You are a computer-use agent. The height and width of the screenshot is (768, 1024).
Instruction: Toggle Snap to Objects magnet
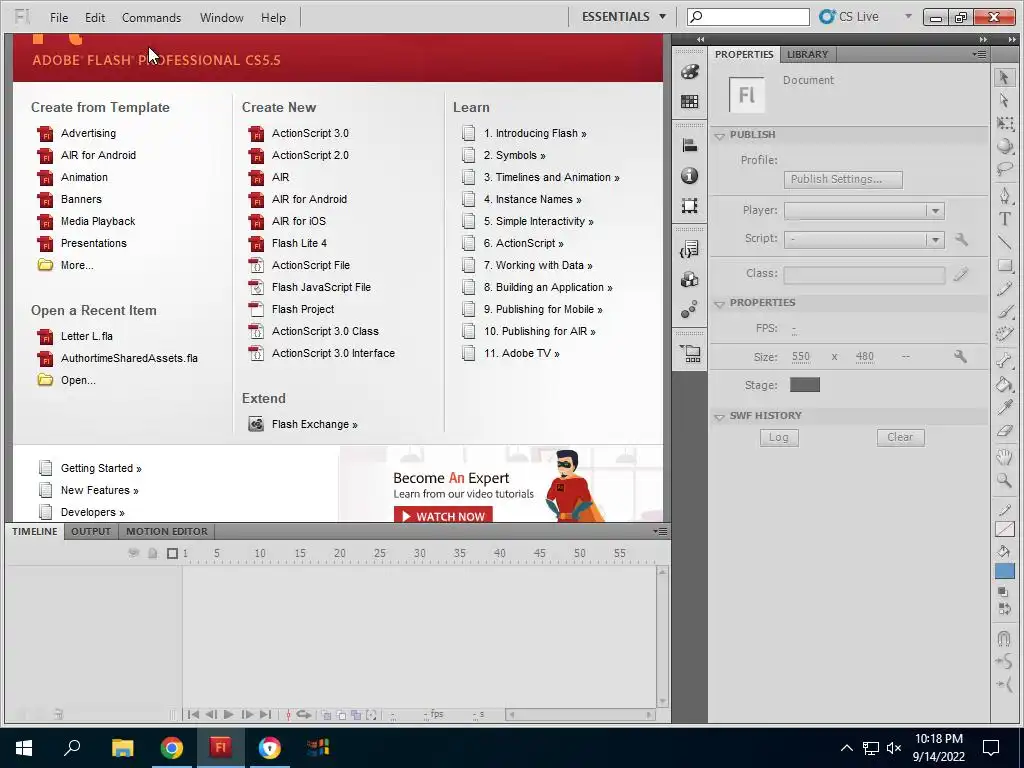[1004, 638]
